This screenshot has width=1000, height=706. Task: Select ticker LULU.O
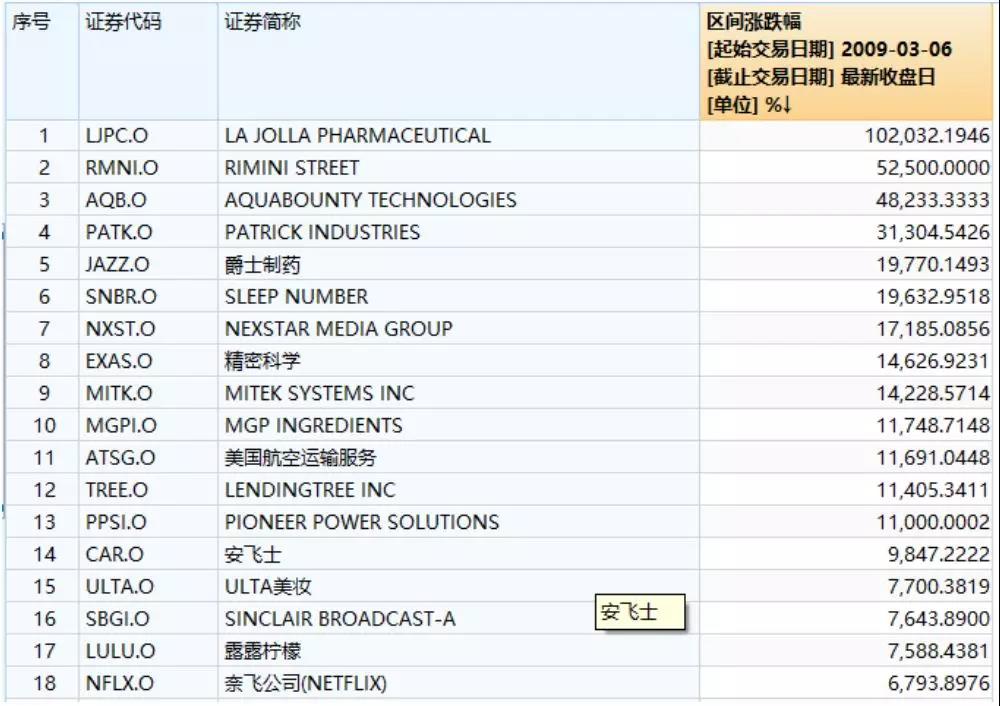pos(121,651)
